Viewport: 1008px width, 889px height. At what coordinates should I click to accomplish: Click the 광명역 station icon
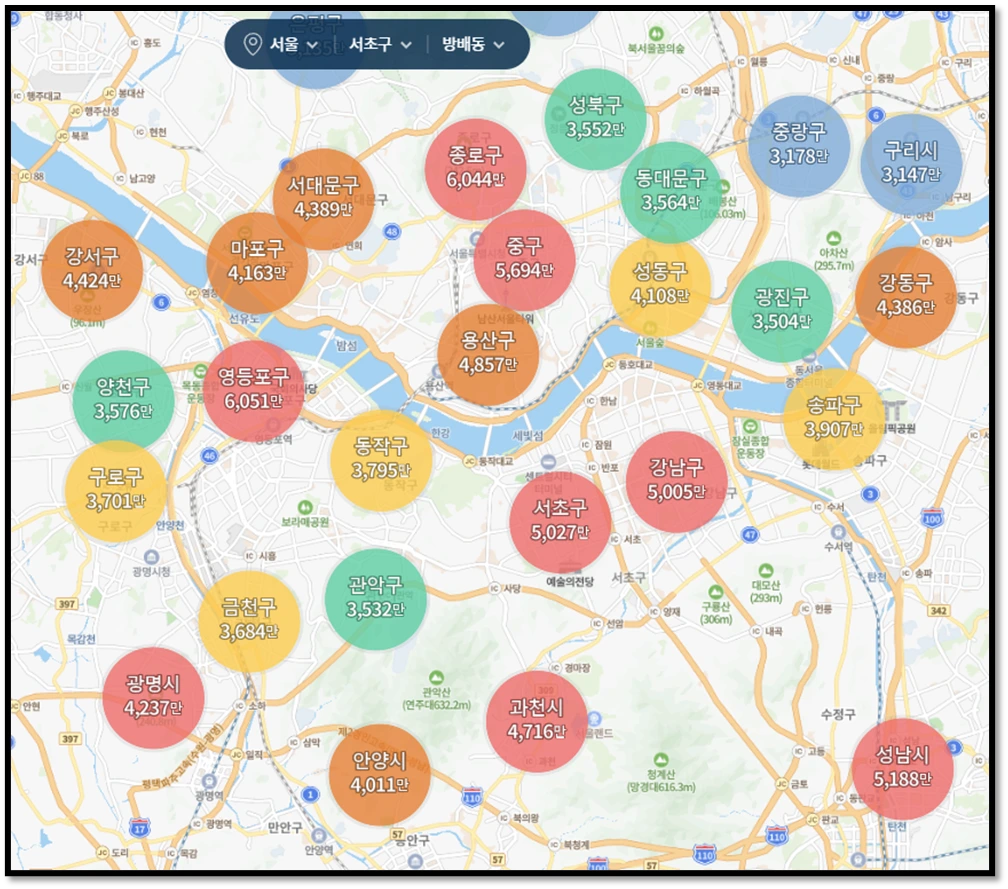click(208, 781)
